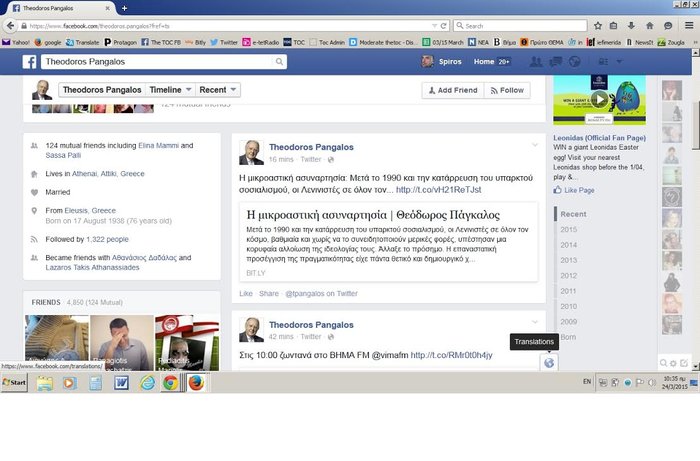Open friend requests icon in Facebook header
The height and width of the screenshot is (461, 700).
(536, 62)
